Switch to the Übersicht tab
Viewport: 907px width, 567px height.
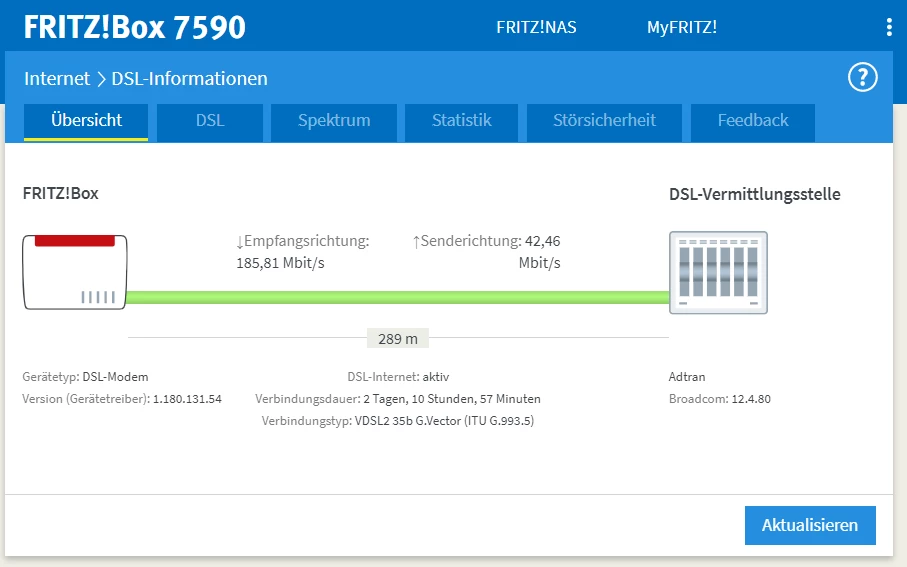click(x=86, y=122)
